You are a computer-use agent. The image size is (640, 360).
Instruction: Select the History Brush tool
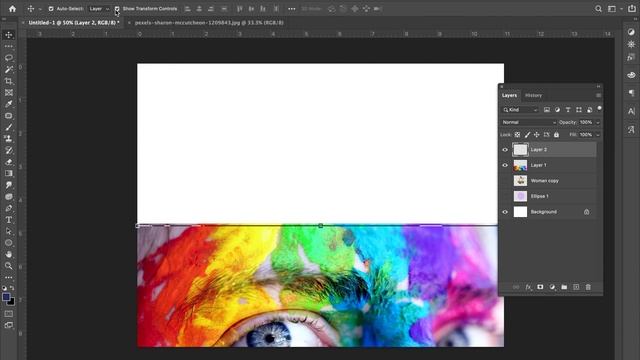tap(9, 150)
